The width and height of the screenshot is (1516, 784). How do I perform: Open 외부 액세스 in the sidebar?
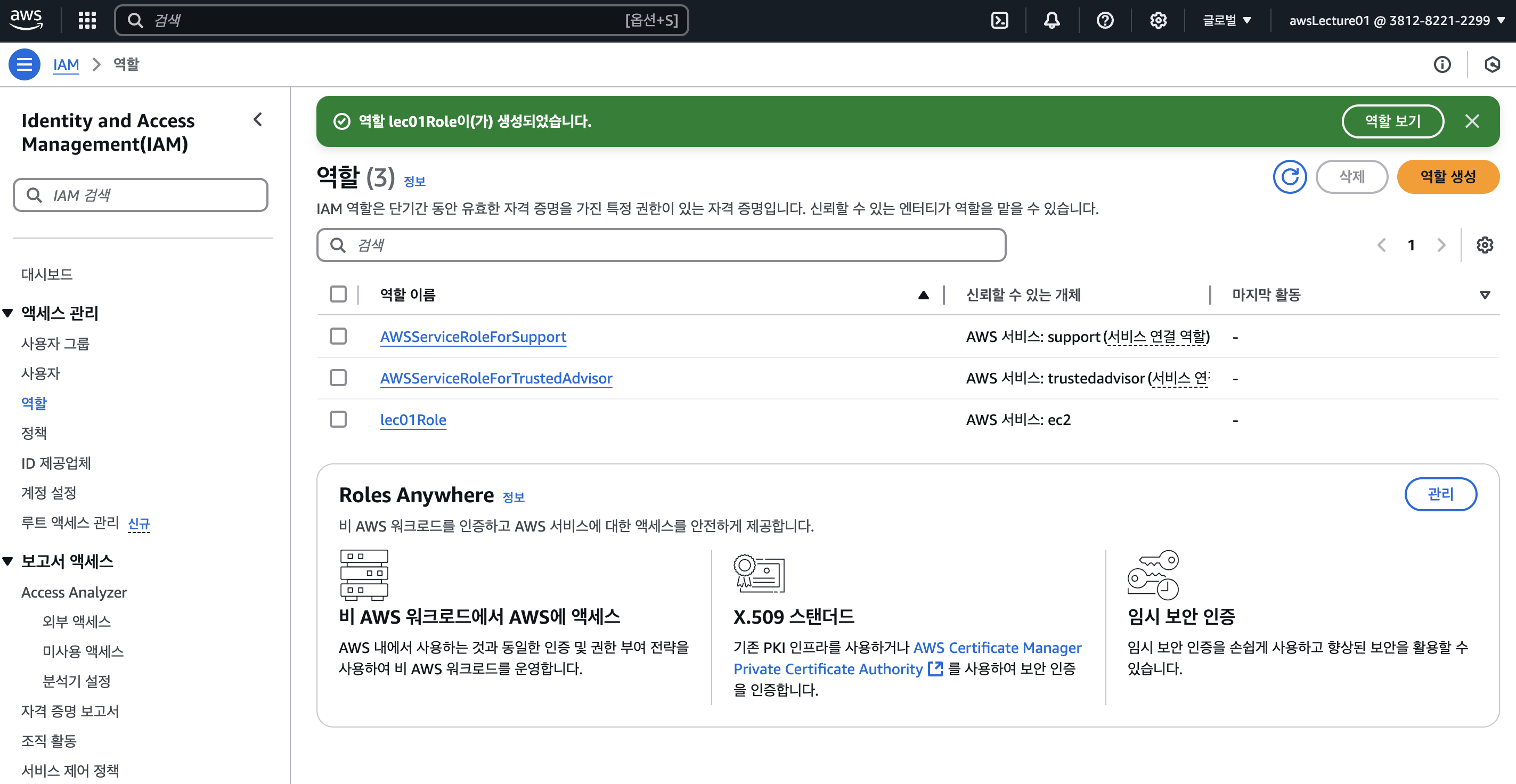tap(77, 622)
